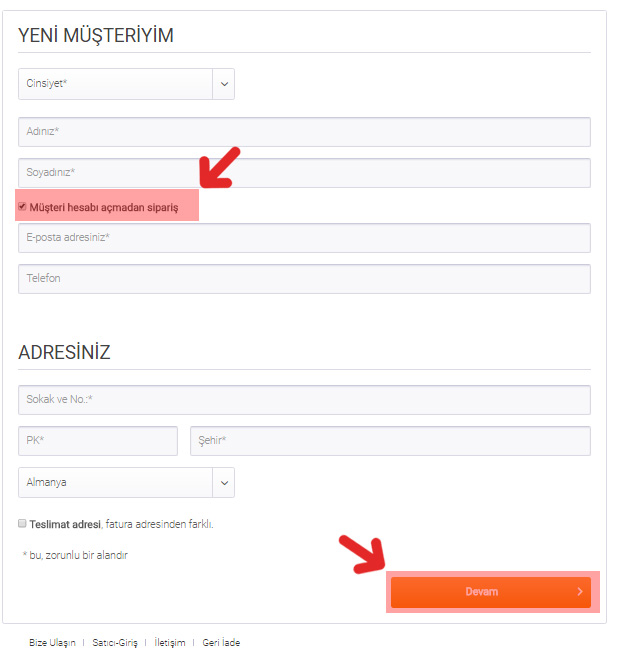Follow the 'İletişim' footer link
The image size is (622, 665).
[170, 643]
